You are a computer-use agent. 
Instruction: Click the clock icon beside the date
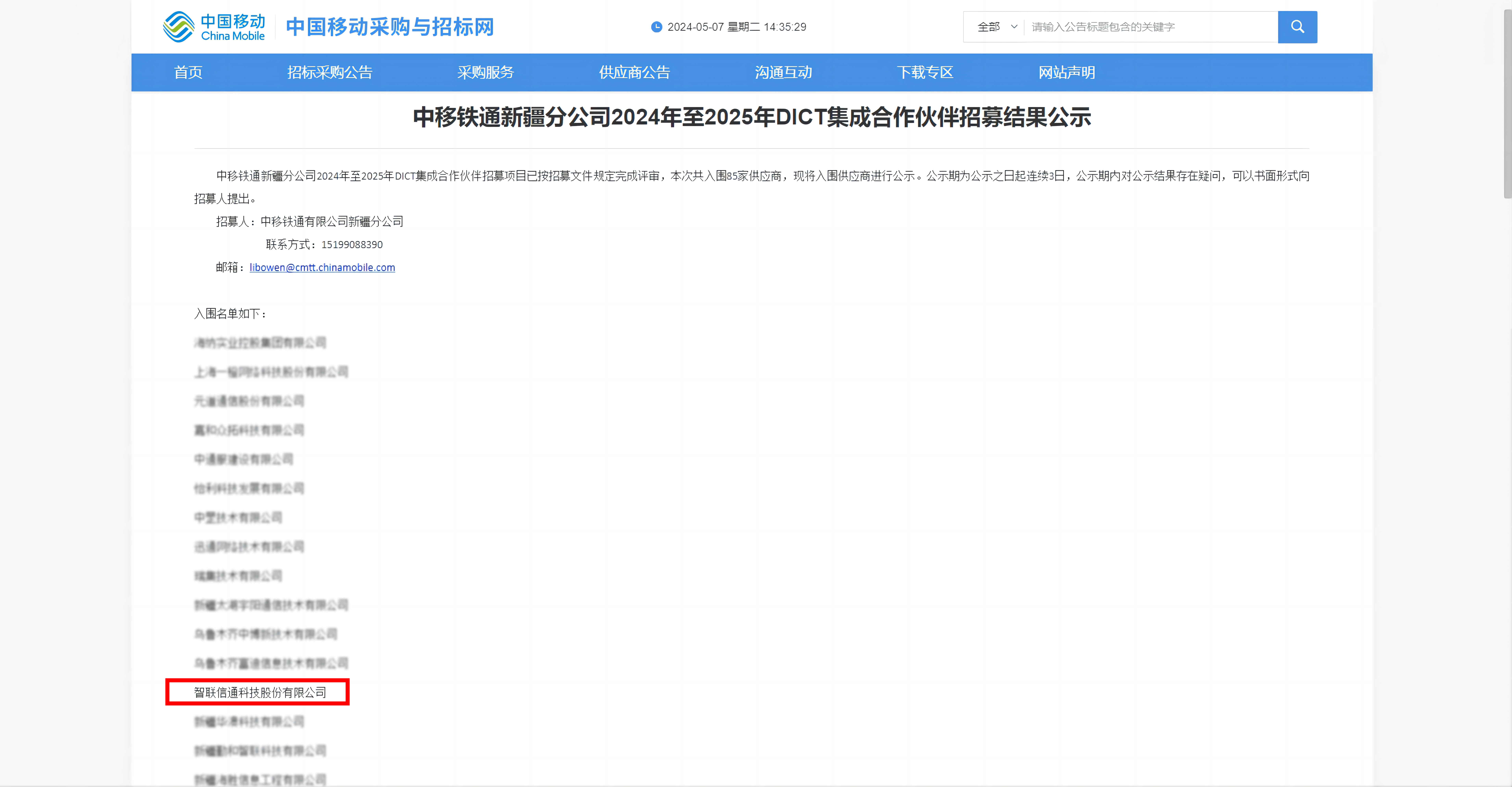(657, 26)
